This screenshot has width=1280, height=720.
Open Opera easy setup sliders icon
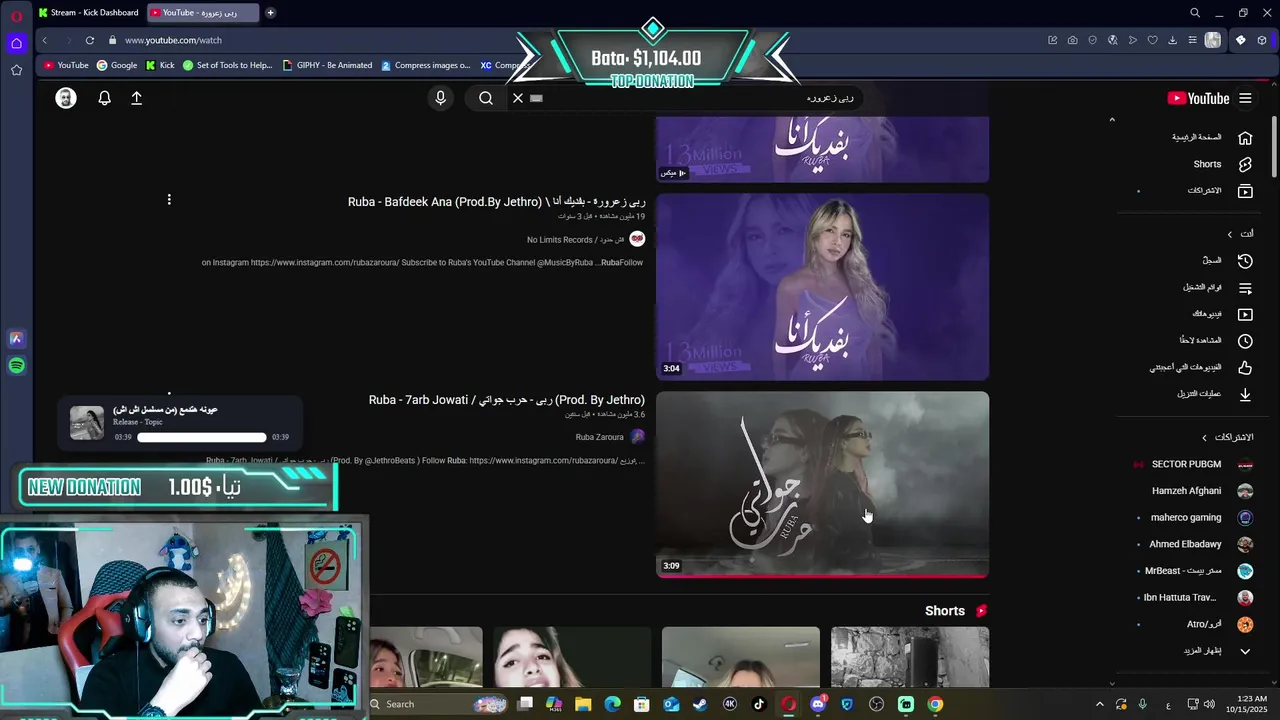click(1192, 40)
